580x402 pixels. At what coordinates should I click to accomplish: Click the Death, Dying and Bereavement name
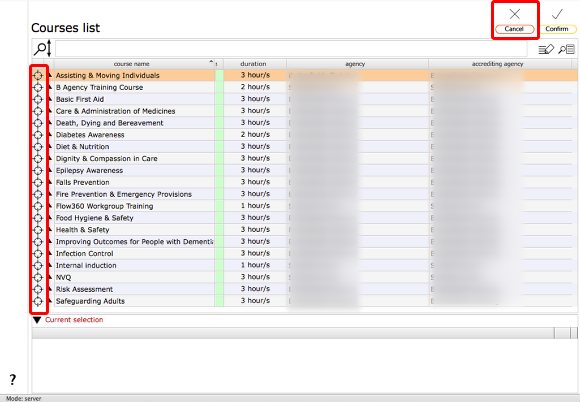pos(109,123)
